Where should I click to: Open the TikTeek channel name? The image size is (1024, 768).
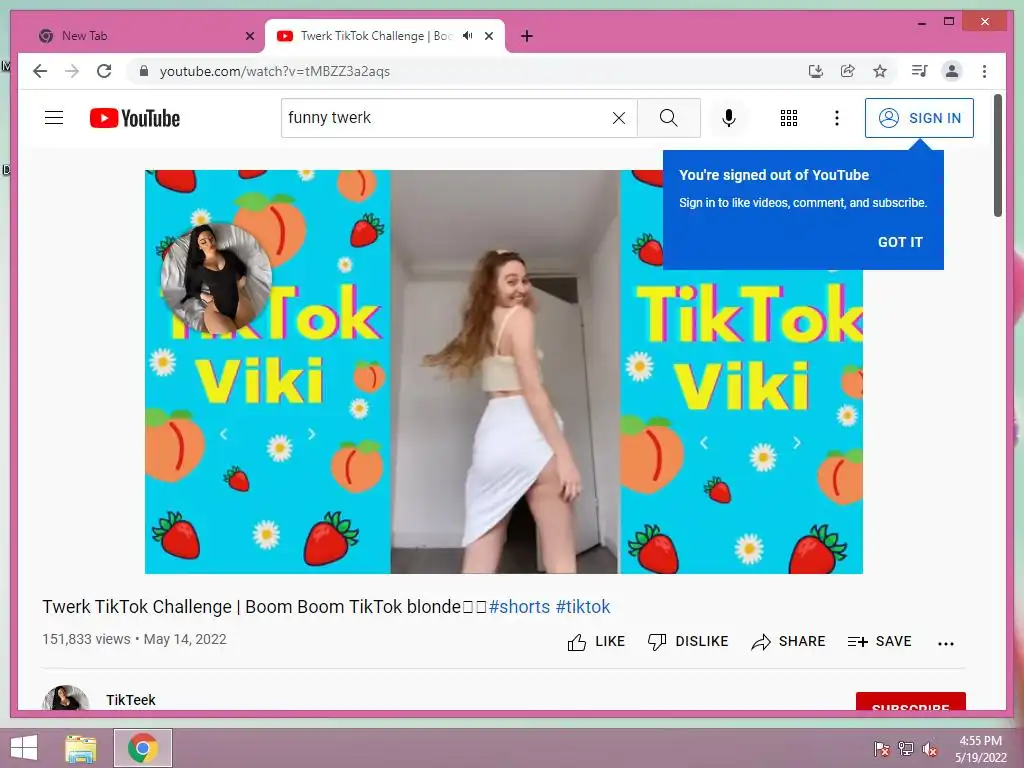tap(131, 700)
